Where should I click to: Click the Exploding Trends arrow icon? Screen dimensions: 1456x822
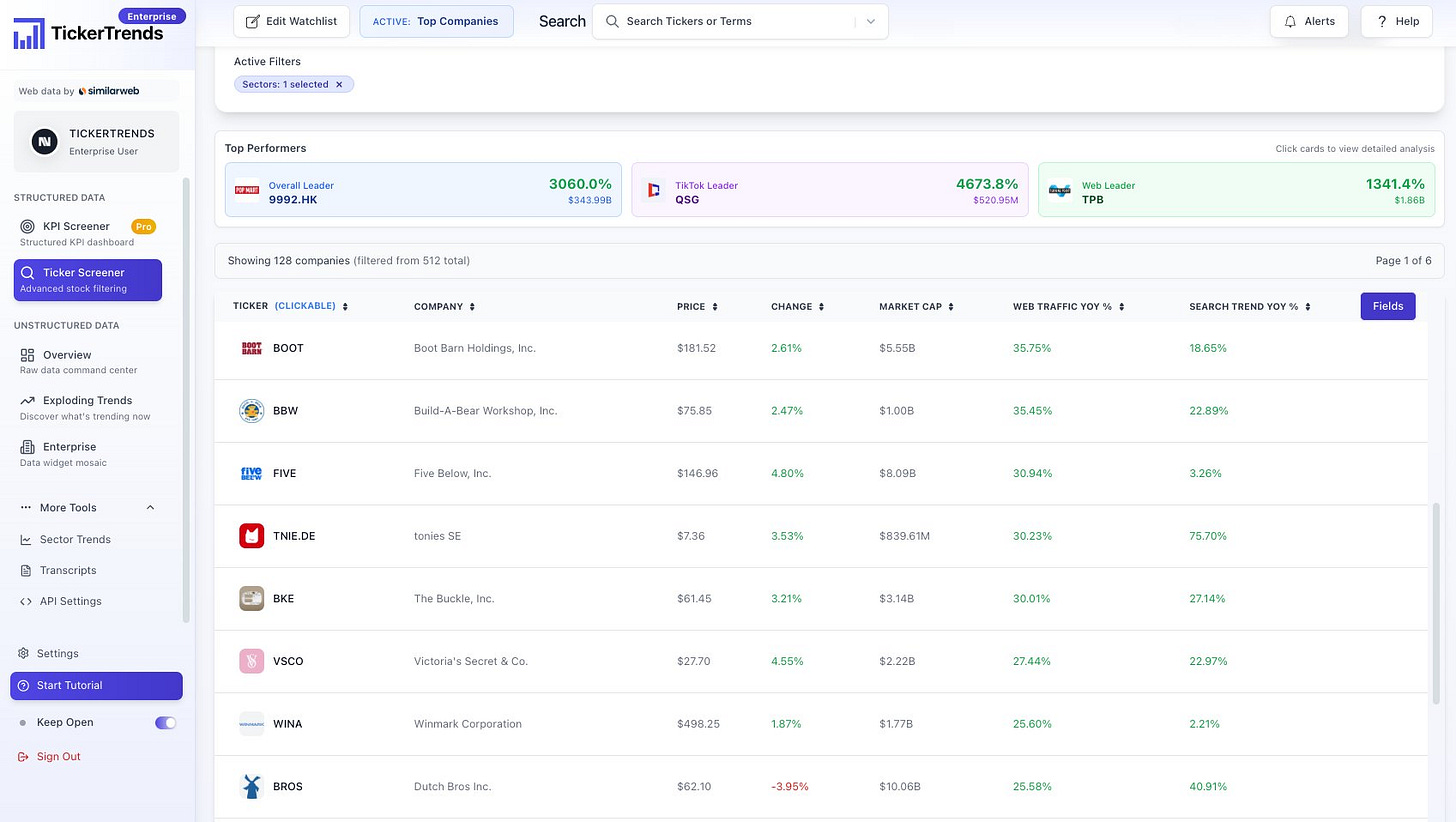pos(27,400)
